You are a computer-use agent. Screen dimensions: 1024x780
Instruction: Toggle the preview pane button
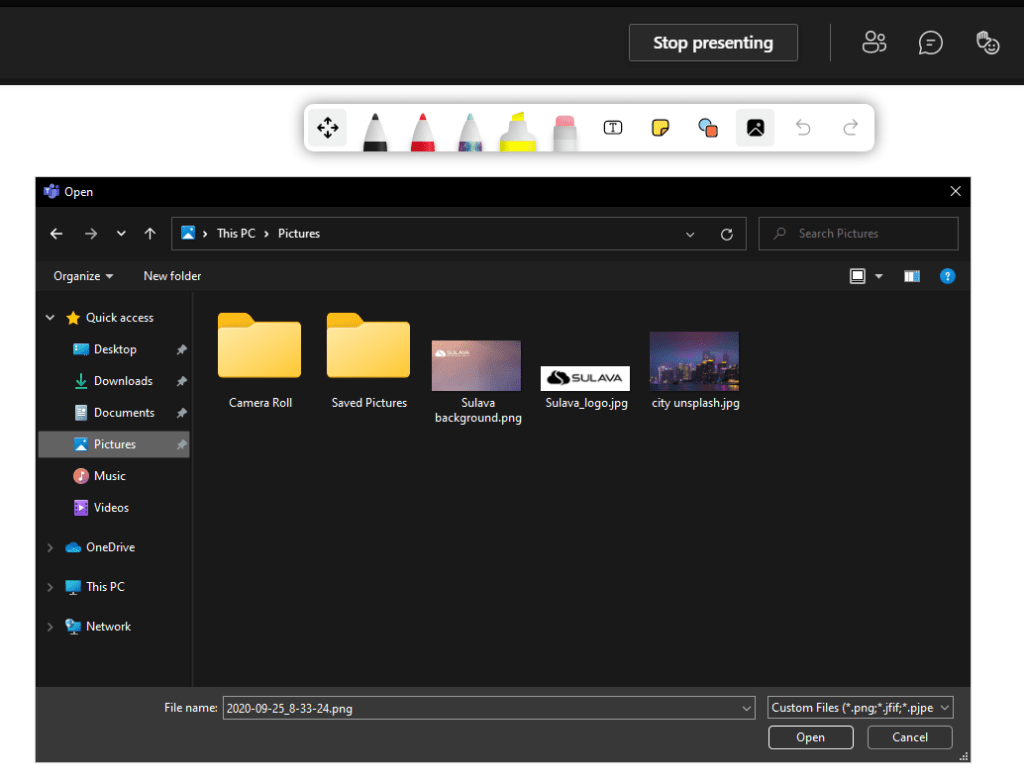click(911, 276)
